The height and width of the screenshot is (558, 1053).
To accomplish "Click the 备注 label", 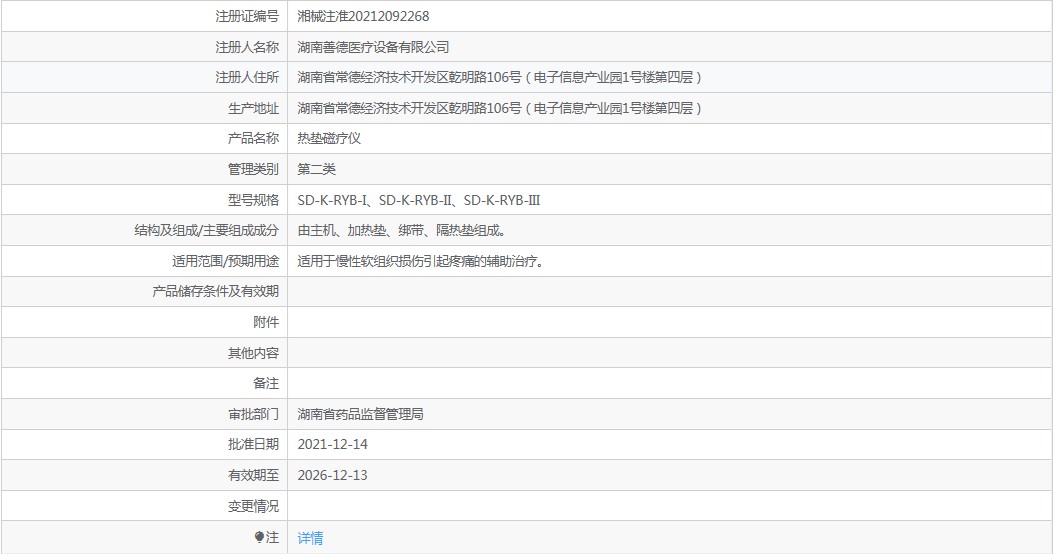I will click(x=266, y=383).
